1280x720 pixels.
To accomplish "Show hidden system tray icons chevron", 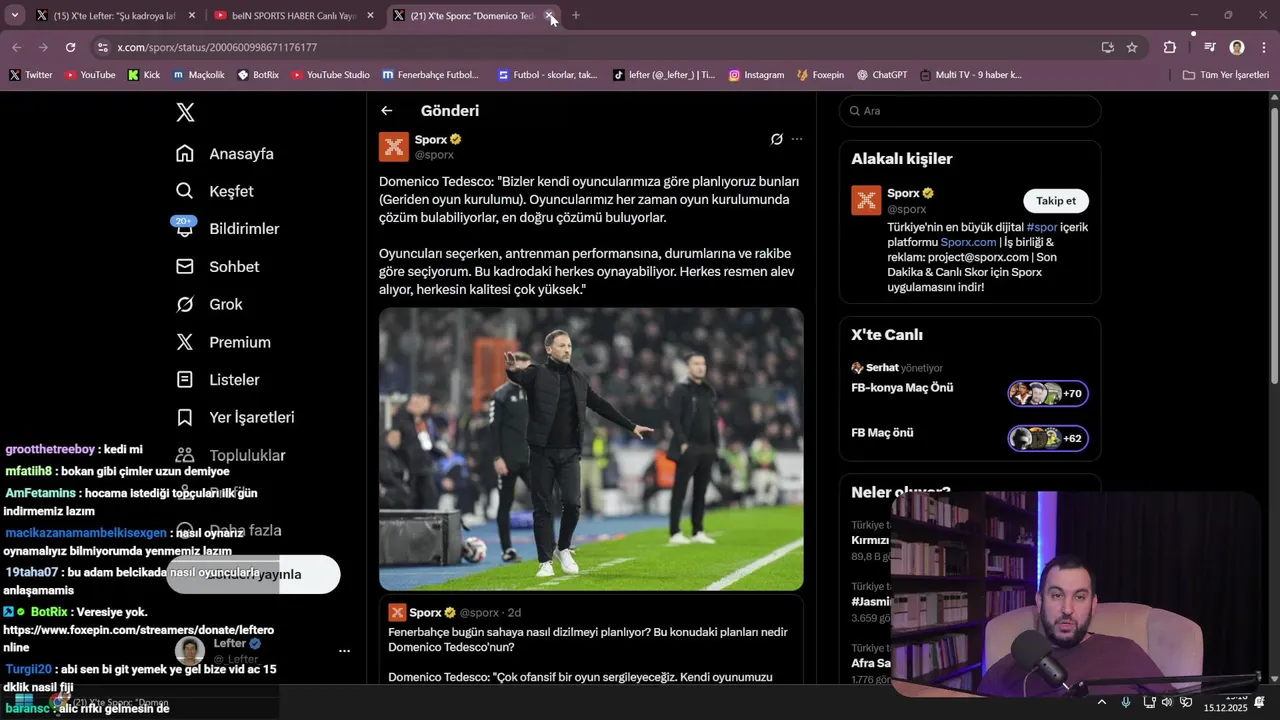I will tap(1101, 702).
